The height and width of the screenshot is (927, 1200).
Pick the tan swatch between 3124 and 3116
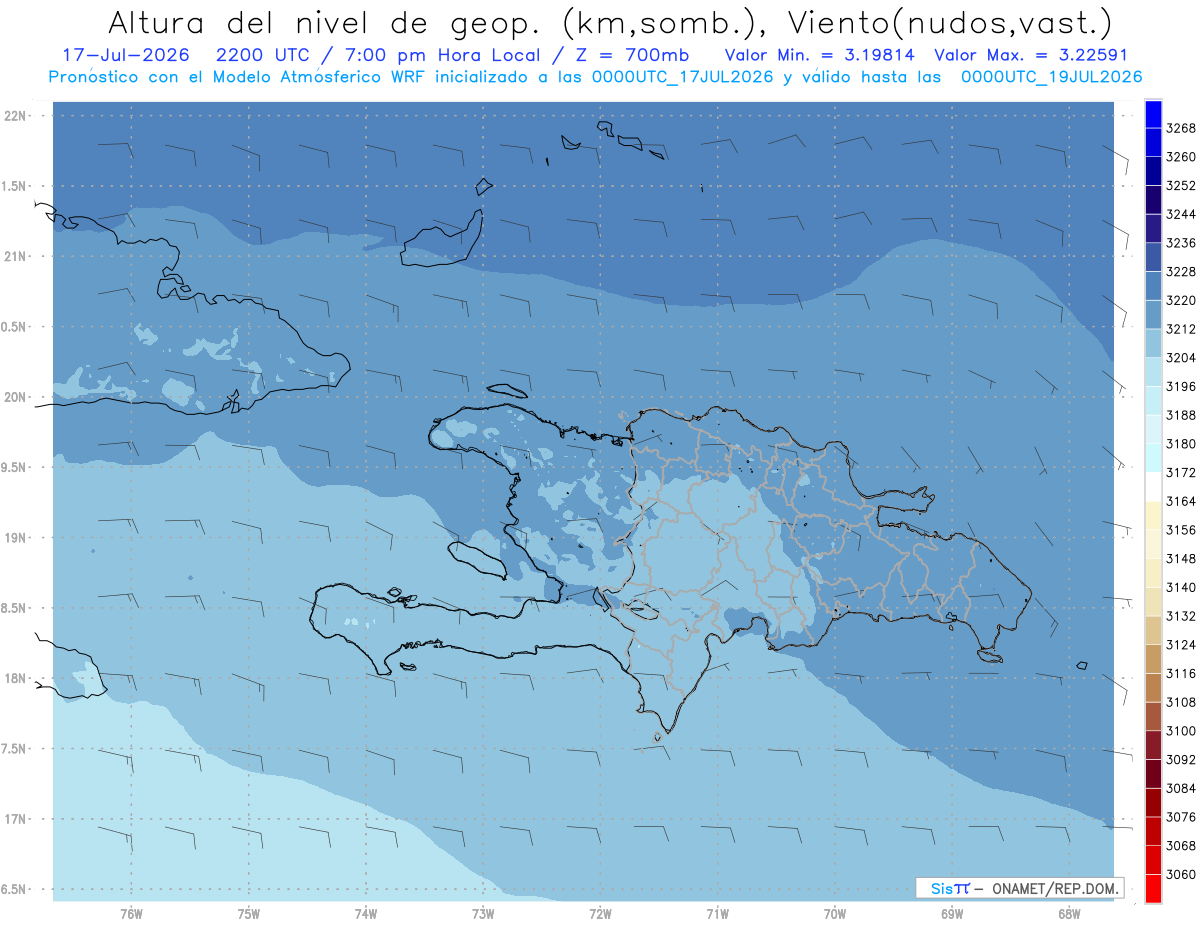pyautogui.click(x=1153, y=658)
